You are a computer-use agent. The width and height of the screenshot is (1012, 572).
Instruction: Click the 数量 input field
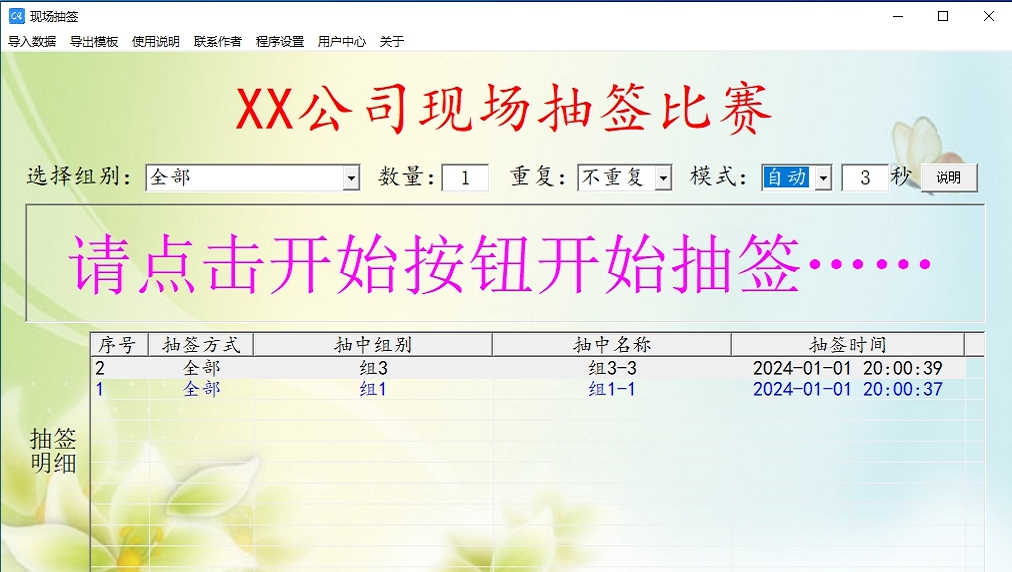pos(465,178)
